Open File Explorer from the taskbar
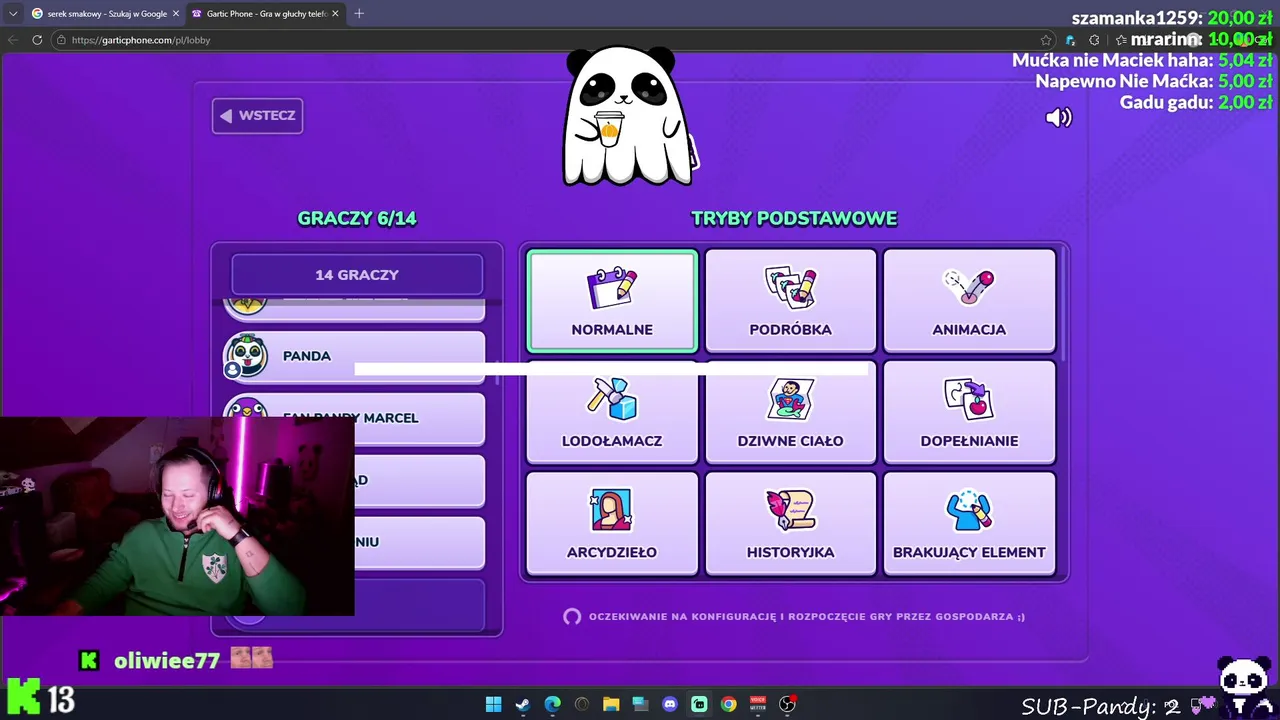This screenshot has height=720, width=1280. coord(611,704)
